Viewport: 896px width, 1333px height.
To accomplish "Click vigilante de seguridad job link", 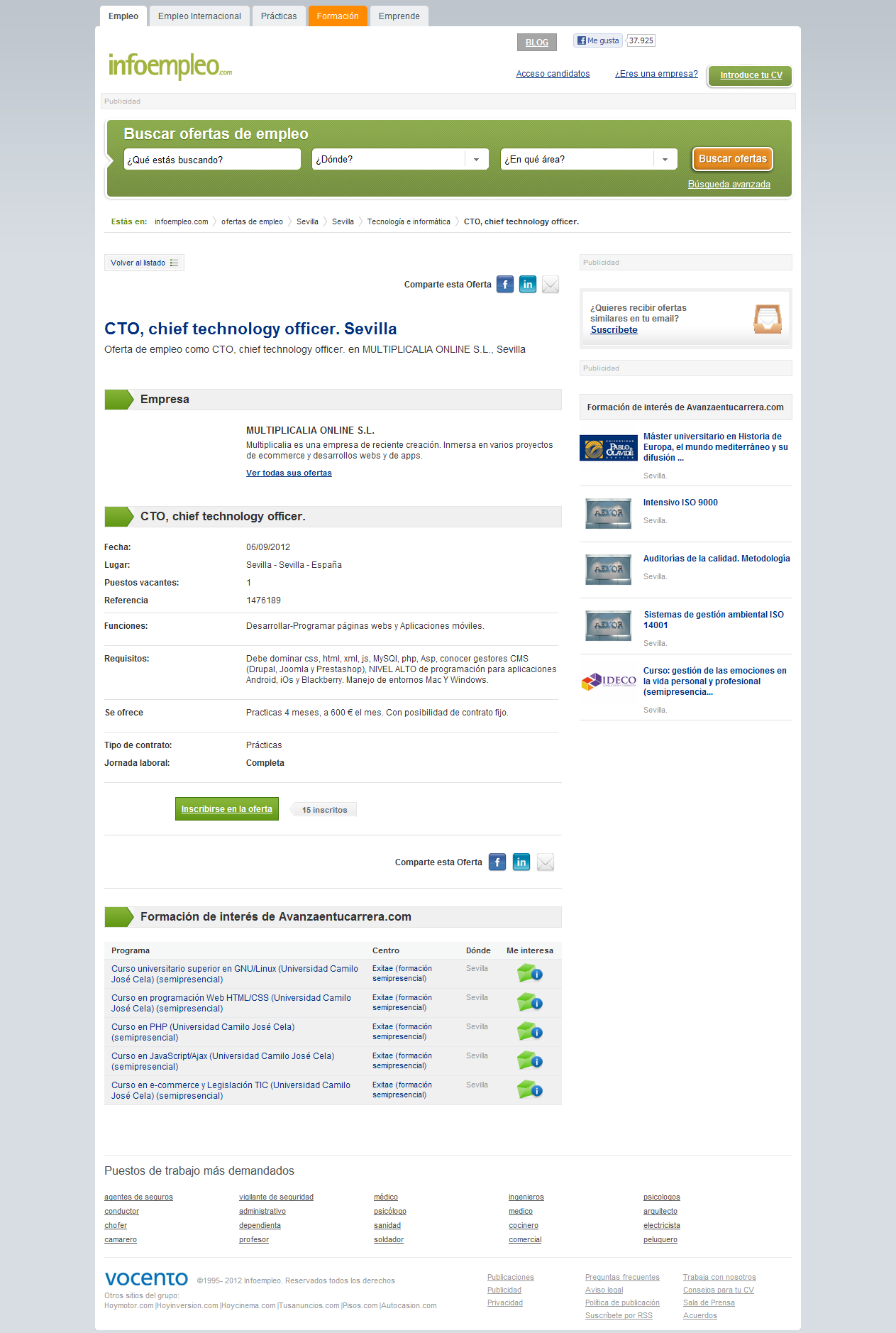I will [276, 1197].
